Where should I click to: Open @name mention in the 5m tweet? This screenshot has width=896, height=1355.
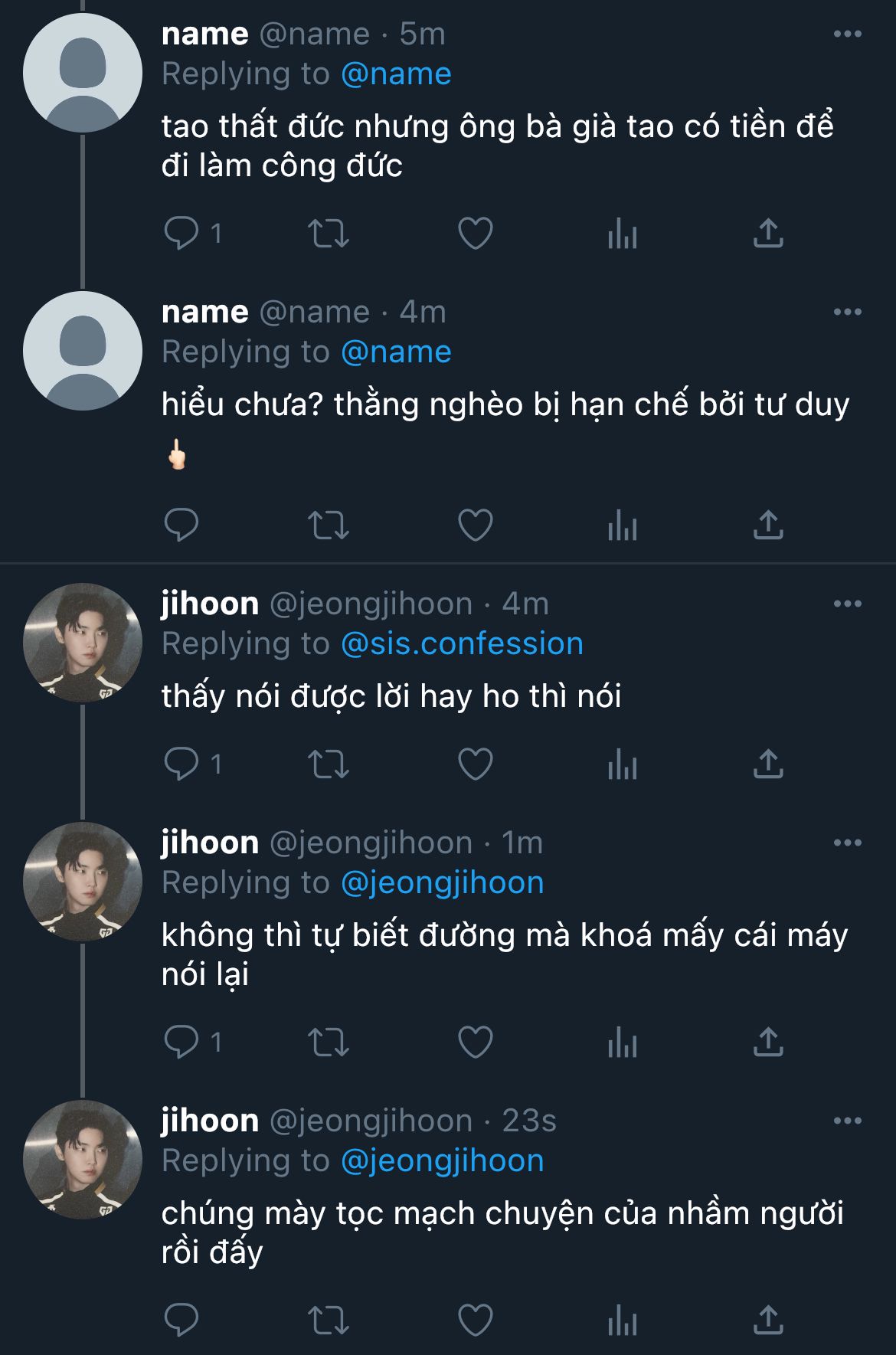[x=396, y=74]
